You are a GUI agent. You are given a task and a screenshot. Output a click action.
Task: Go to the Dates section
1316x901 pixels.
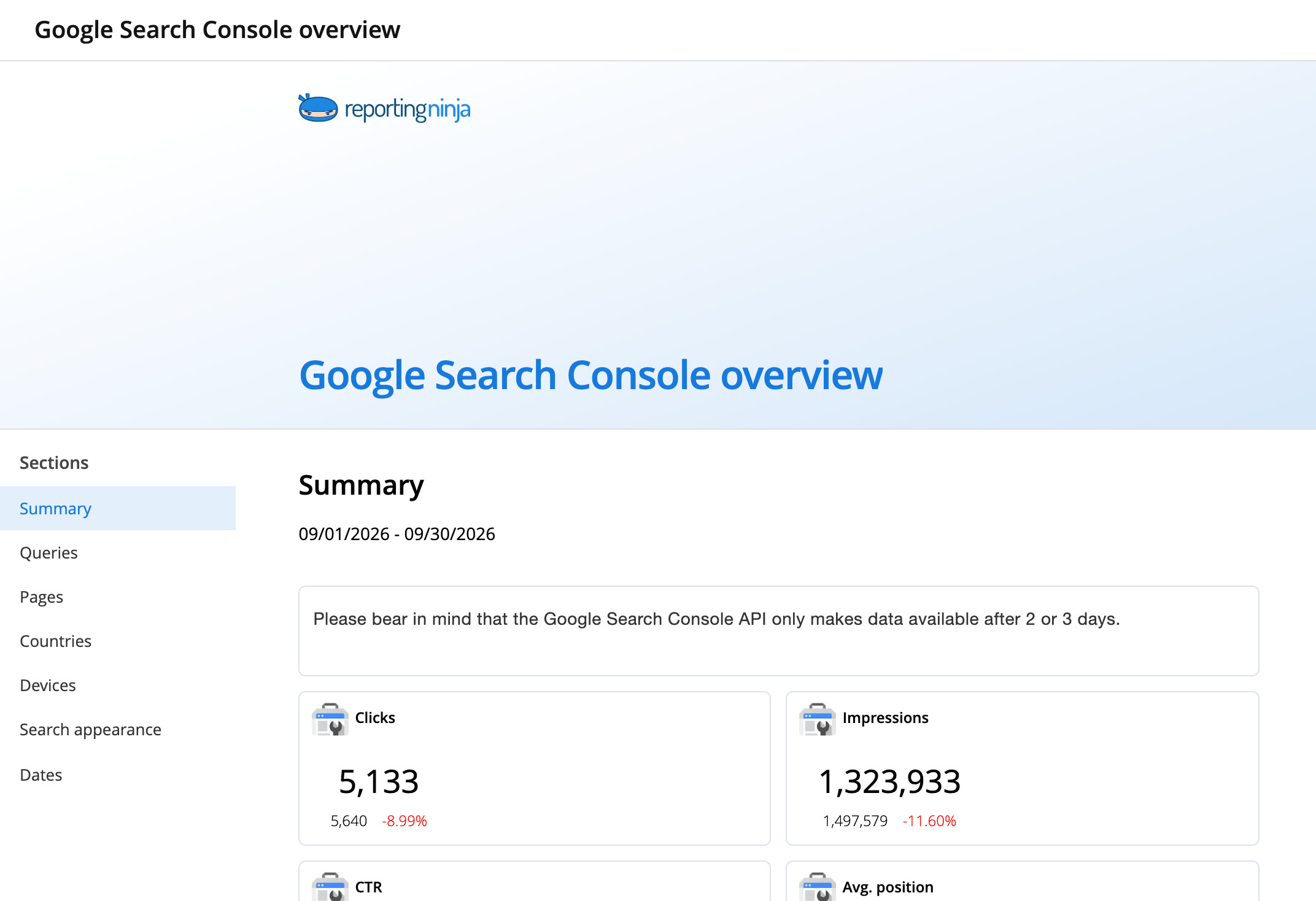click(x=118, y=775)
